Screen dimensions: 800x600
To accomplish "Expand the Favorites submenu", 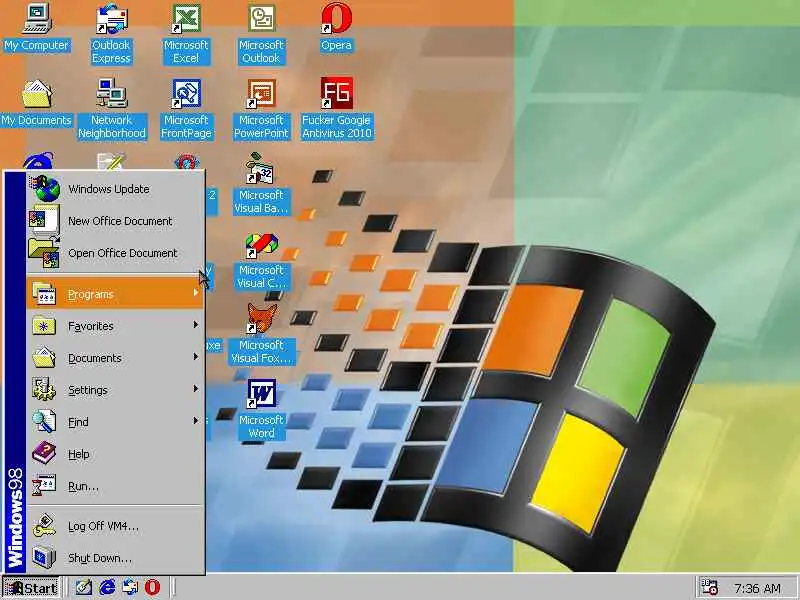I will [x=115, y=326].
